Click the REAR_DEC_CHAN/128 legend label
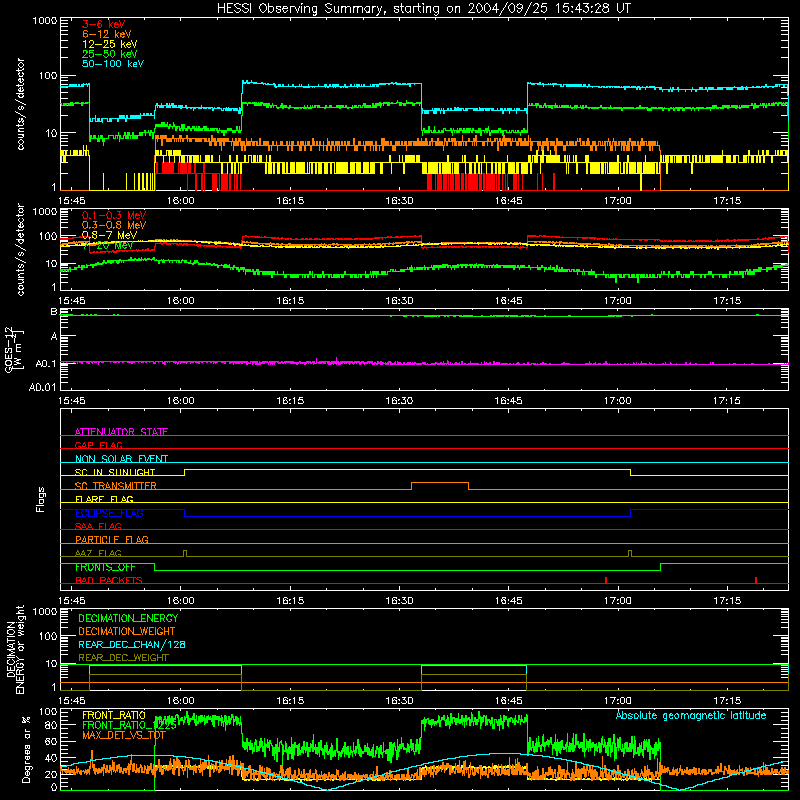Viewport: 800px width, 800px height. tap(132, 644)
